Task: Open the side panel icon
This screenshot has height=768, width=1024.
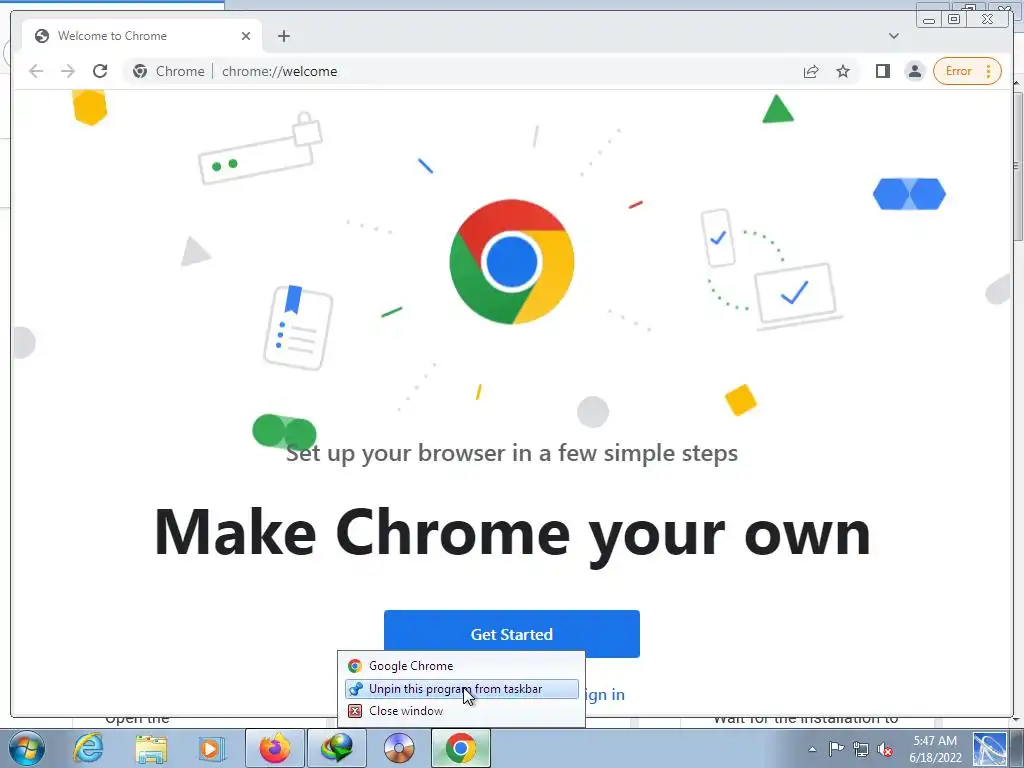Action: tap(883, 71)
